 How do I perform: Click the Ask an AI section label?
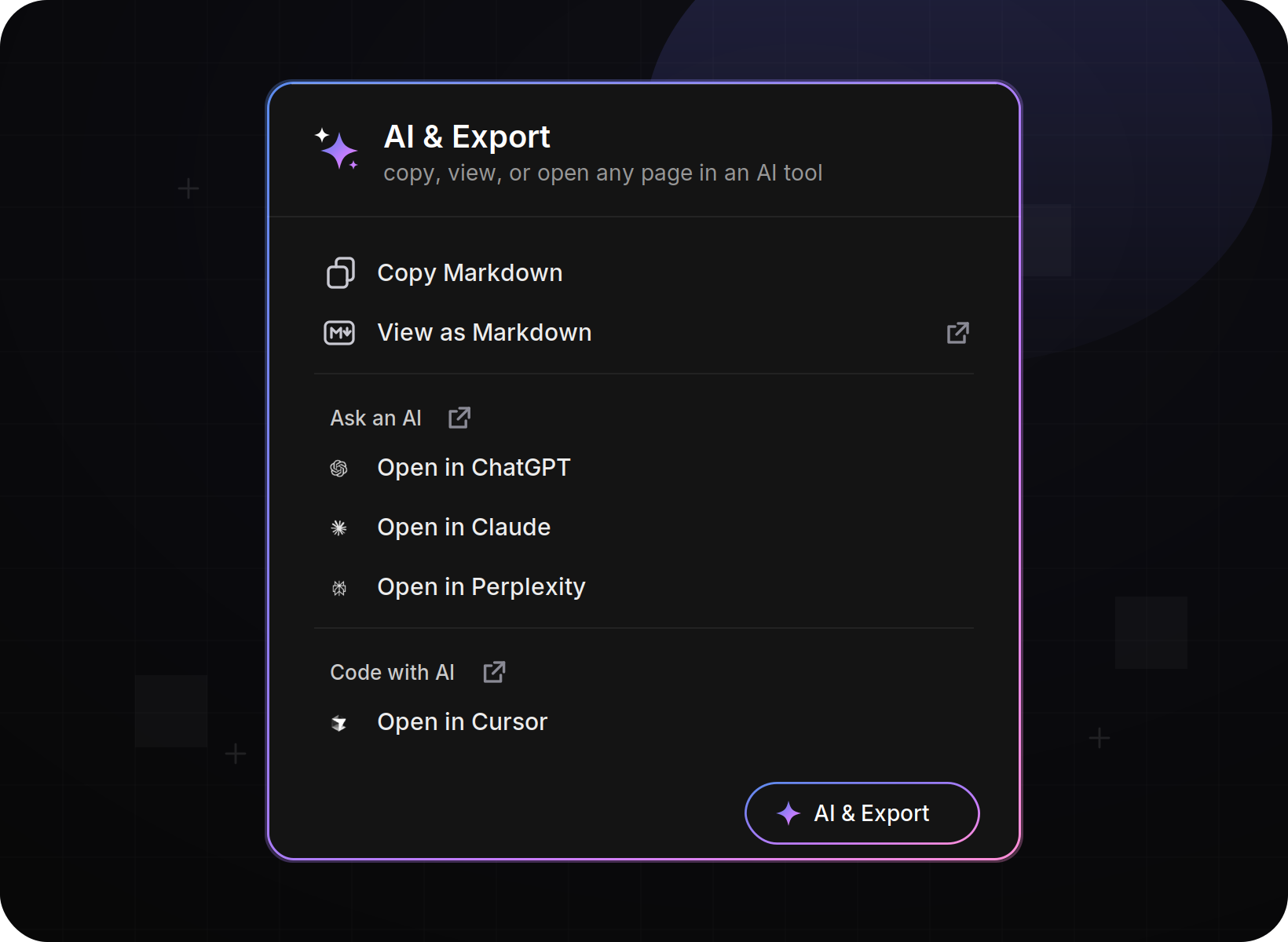(x=375, y=418)
